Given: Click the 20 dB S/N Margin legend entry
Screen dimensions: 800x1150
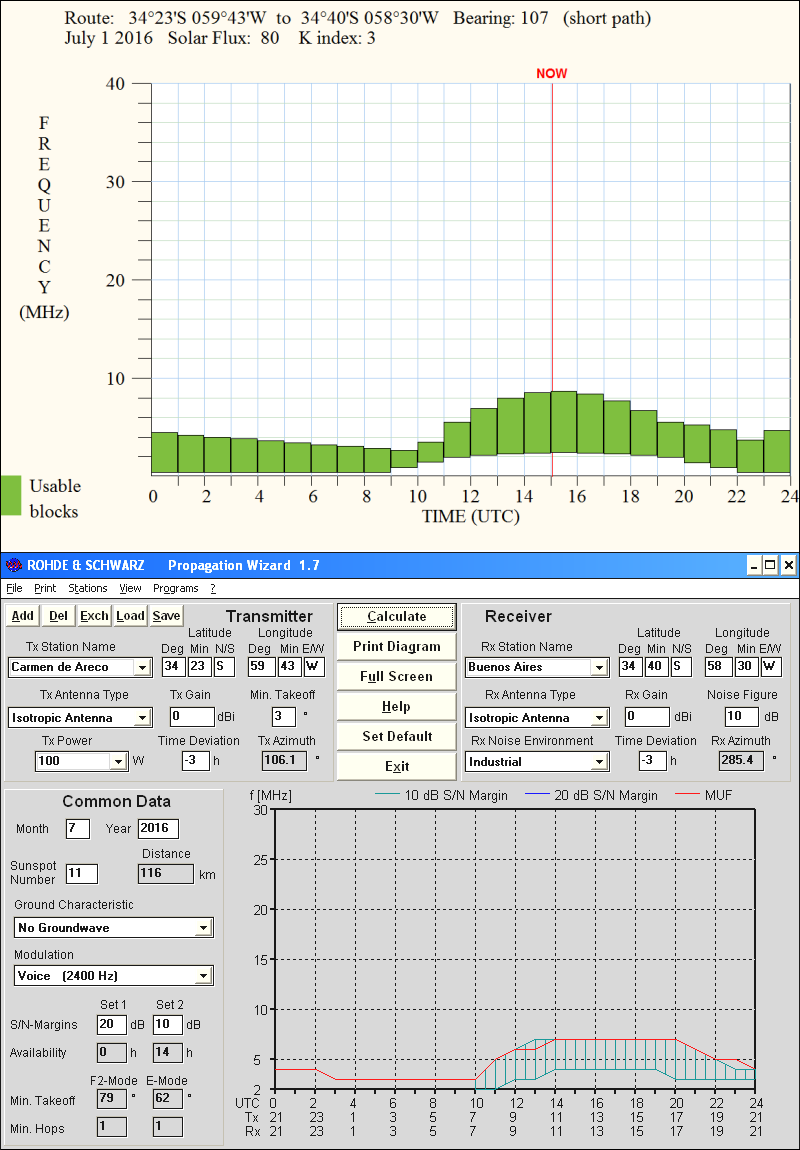Looking at the screenshot, I should click(x=592, y=795).
